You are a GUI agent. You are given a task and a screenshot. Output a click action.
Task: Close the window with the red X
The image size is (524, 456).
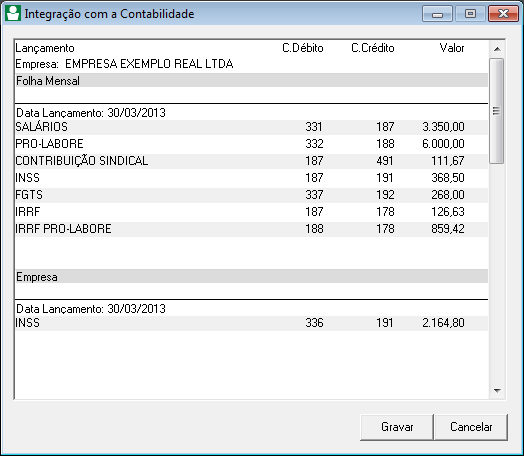point(503,14)
